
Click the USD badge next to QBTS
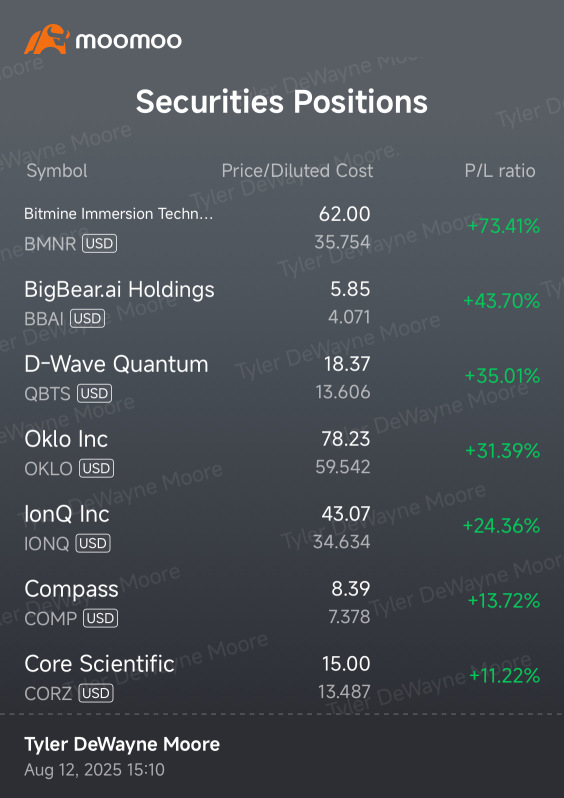click(x=95, y=393)
